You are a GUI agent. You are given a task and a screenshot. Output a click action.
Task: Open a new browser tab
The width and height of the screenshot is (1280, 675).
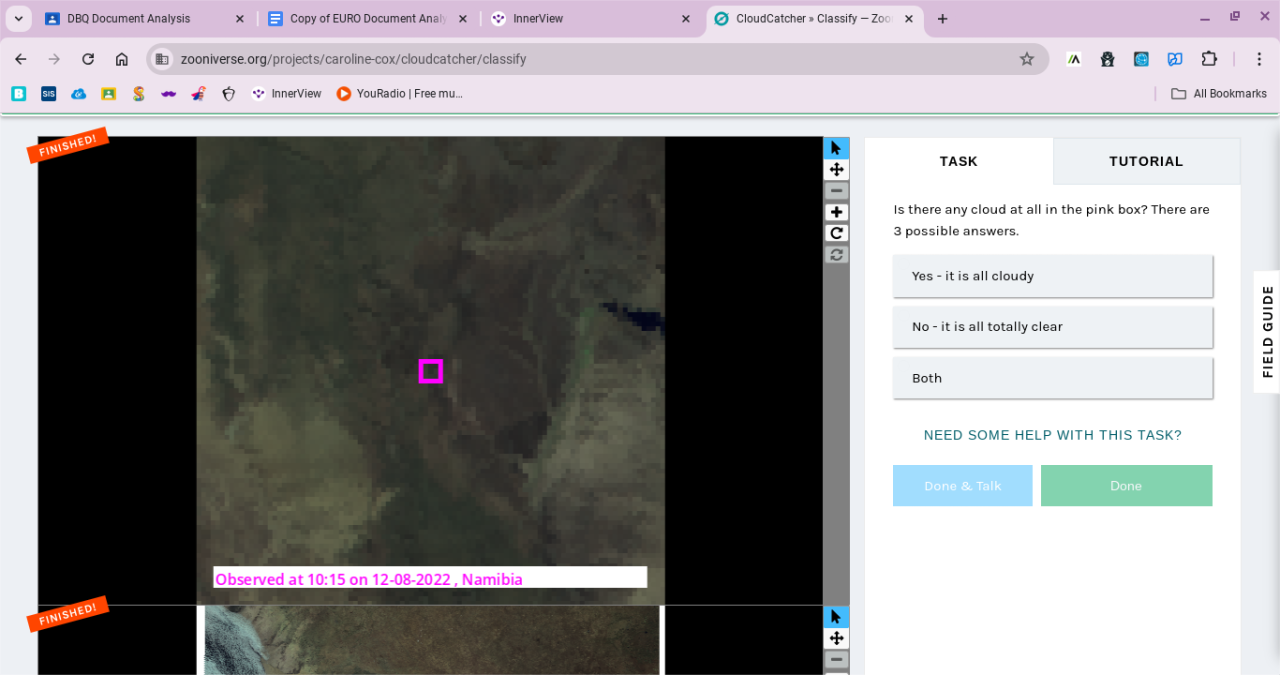pyautogui.click(x=942, y=19)
